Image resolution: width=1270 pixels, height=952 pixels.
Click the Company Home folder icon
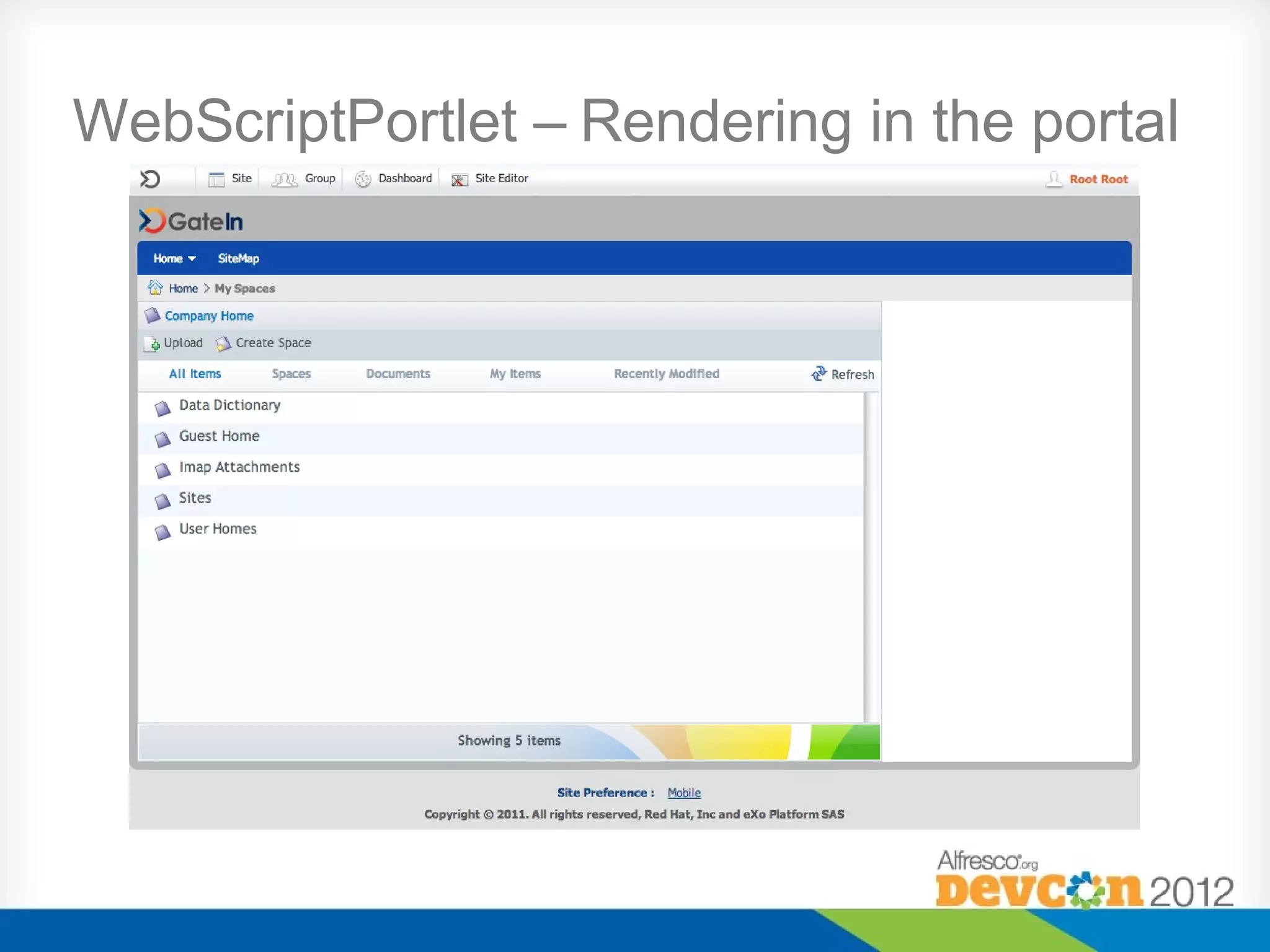[153, 315]
